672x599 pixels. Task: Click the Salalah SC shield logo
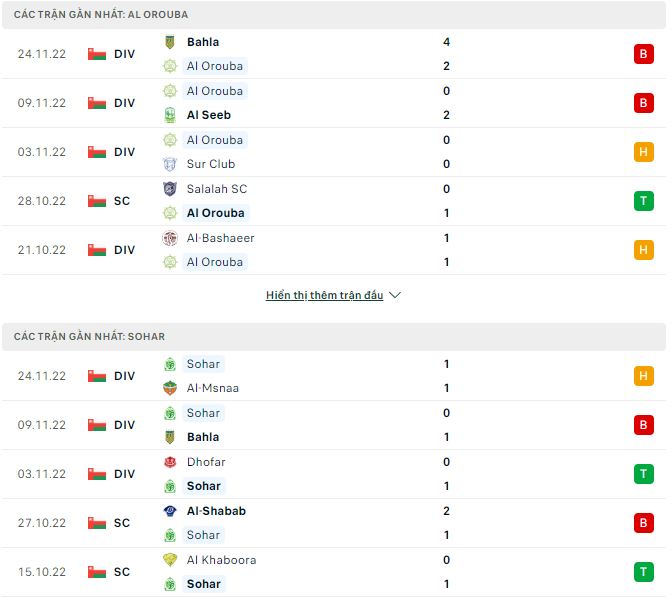click(x=169, y=188)
